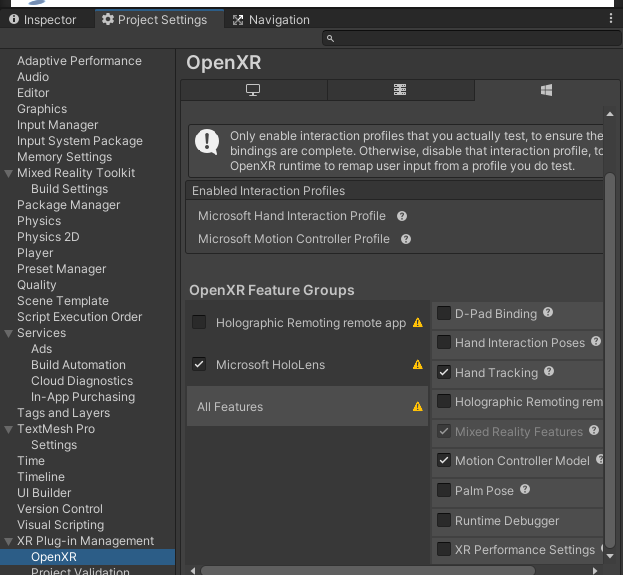Collapse the Mixed Reality Toolkit tree node

8,173
